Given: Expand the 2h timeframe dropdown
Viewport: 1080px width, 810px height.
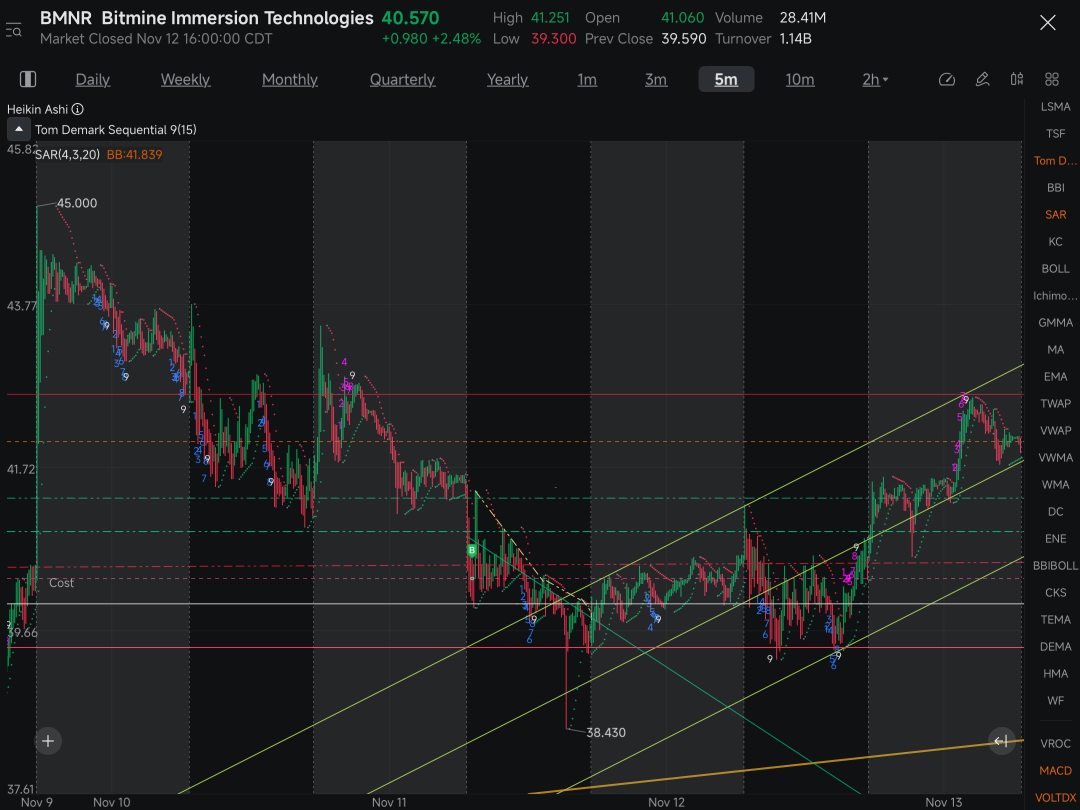Looking at the screenshot, I should tap(875, 79).
